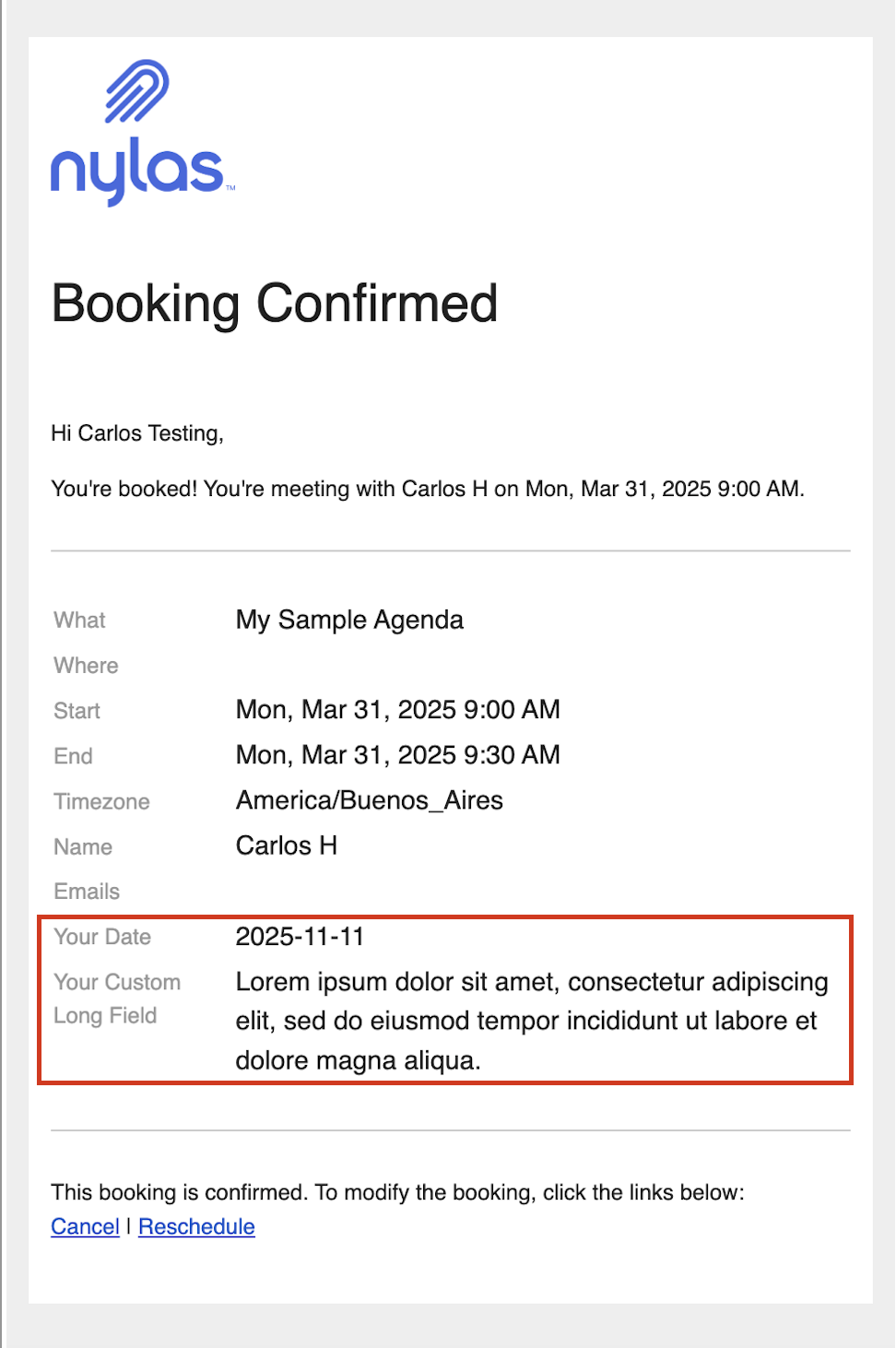Click the Booking Confirmed heading

[x=275, y=303]
